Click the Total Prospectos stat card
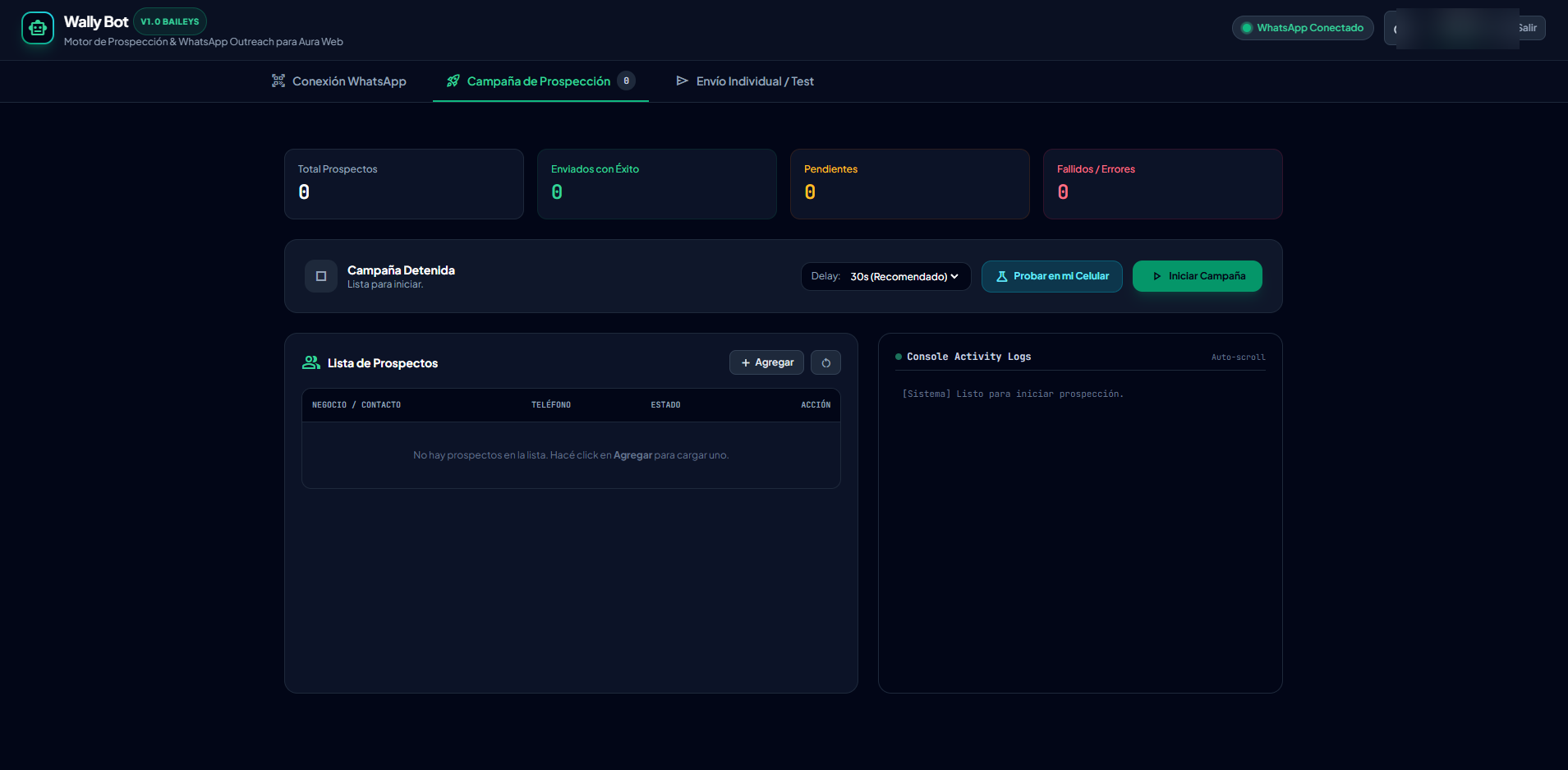The width and height of the screenshot is (1568, 770). 404,184
